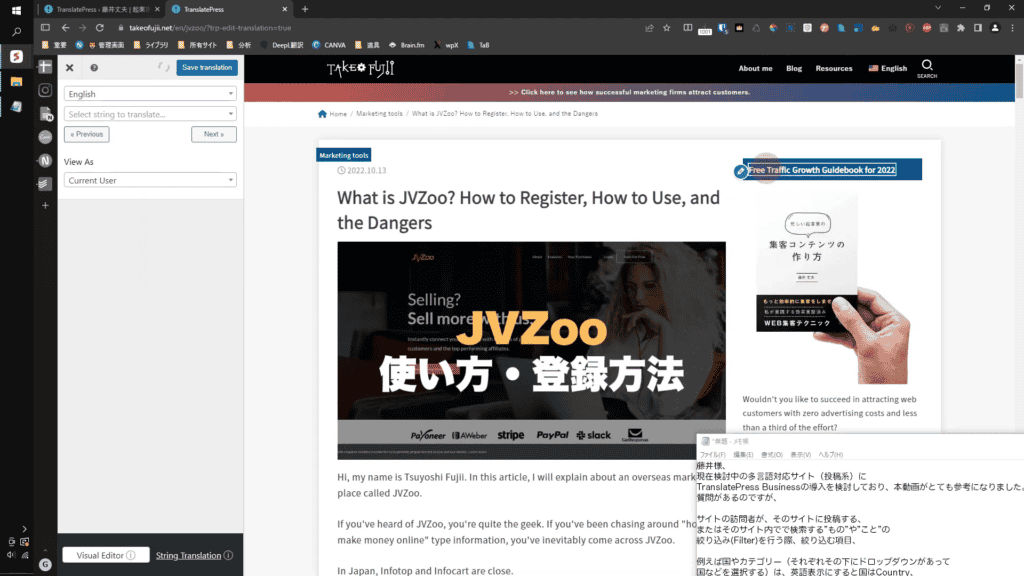Open the English language dropdown in editor
Image resolution: width=1024 pixels, height=576 pixels.
[x=150, y=94]
